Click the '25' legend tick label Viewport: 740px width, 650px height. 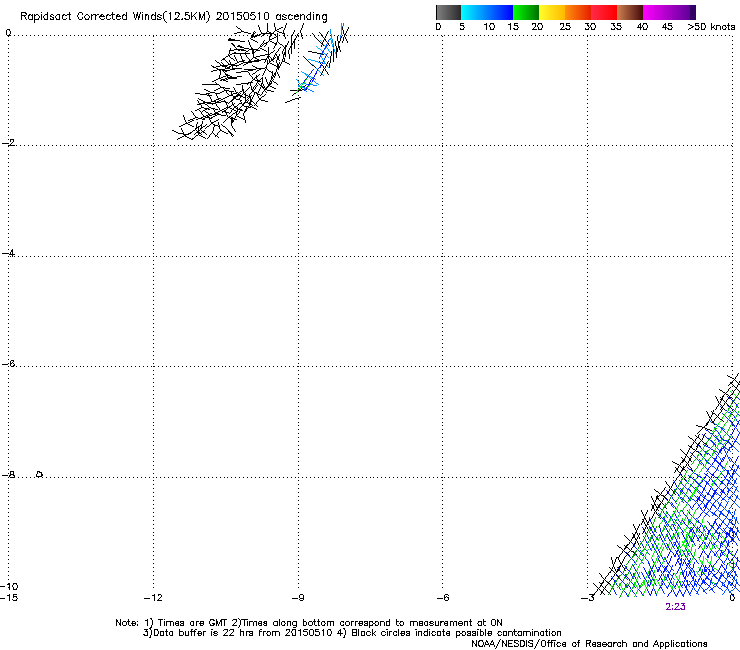point(565,27)
